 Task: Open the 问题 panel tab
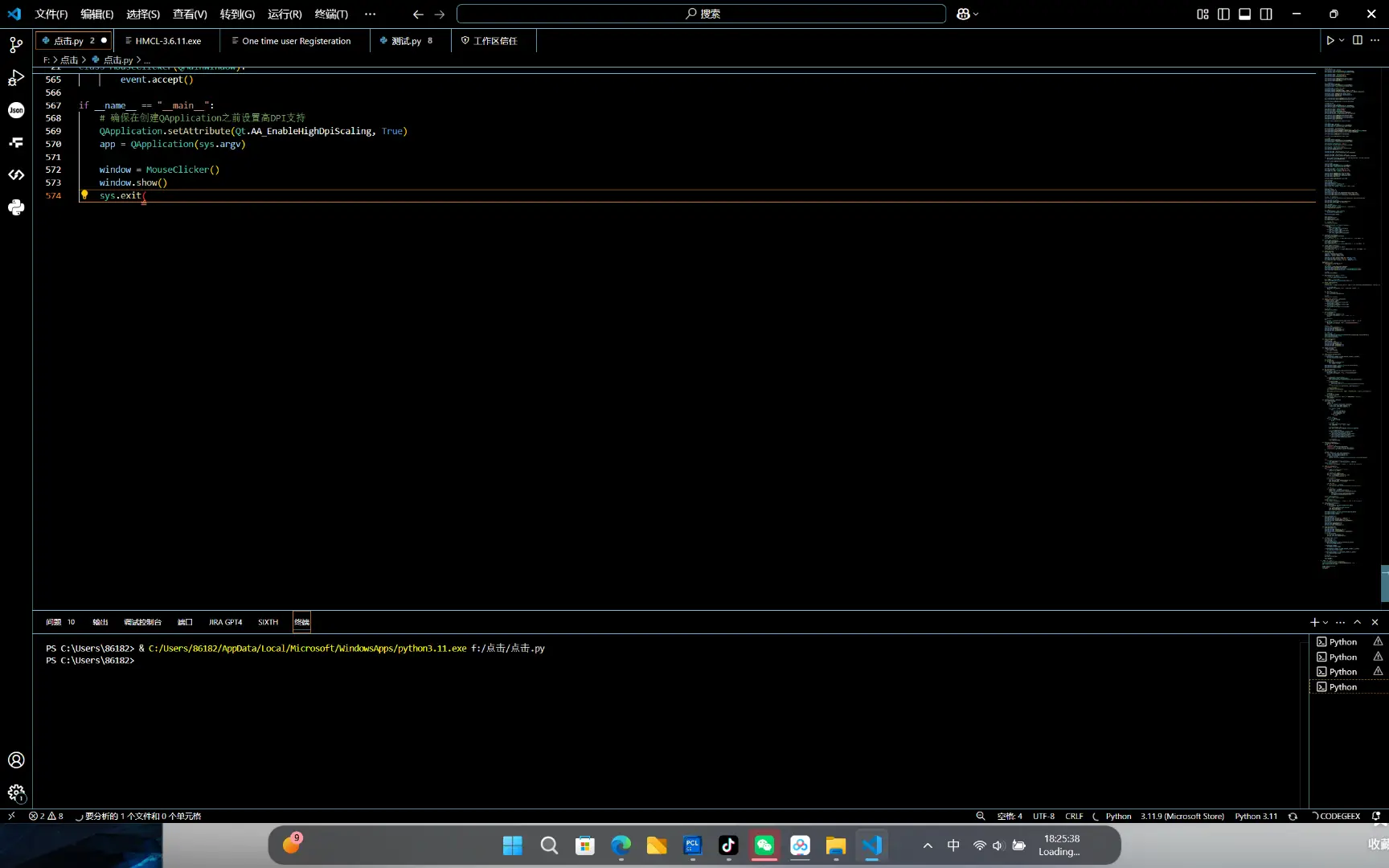coord(60,622)
